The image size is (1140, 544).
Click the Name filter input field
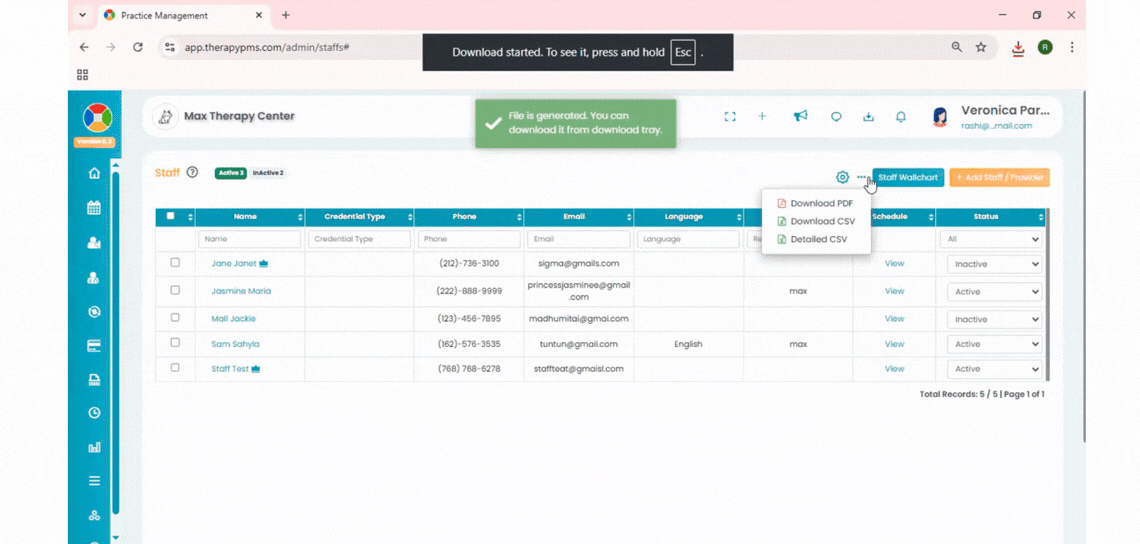coord(250,239)
